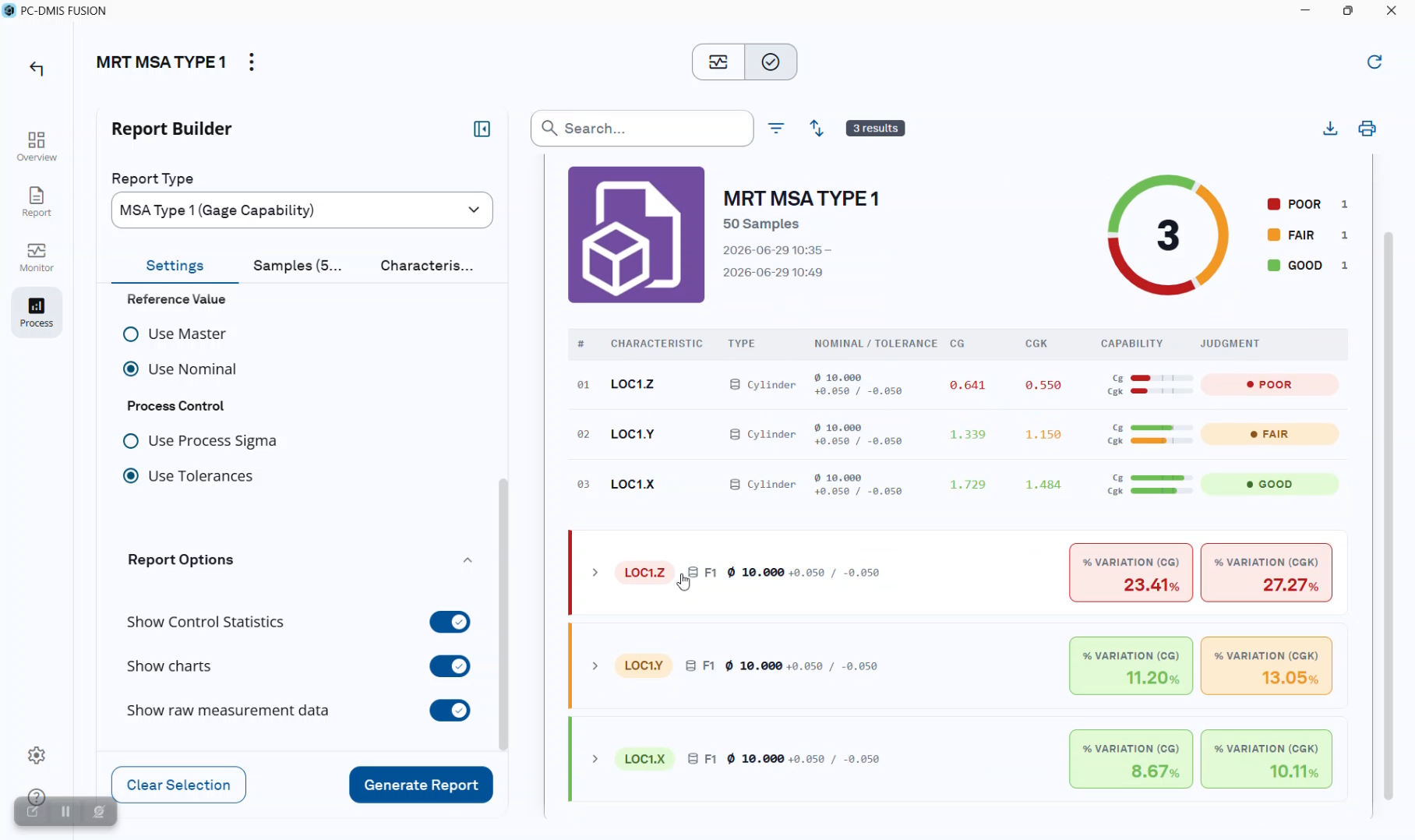Collapse the Report Options section chevron
The height and width of the screenshot is (840, 1415).
coord(468,560)
